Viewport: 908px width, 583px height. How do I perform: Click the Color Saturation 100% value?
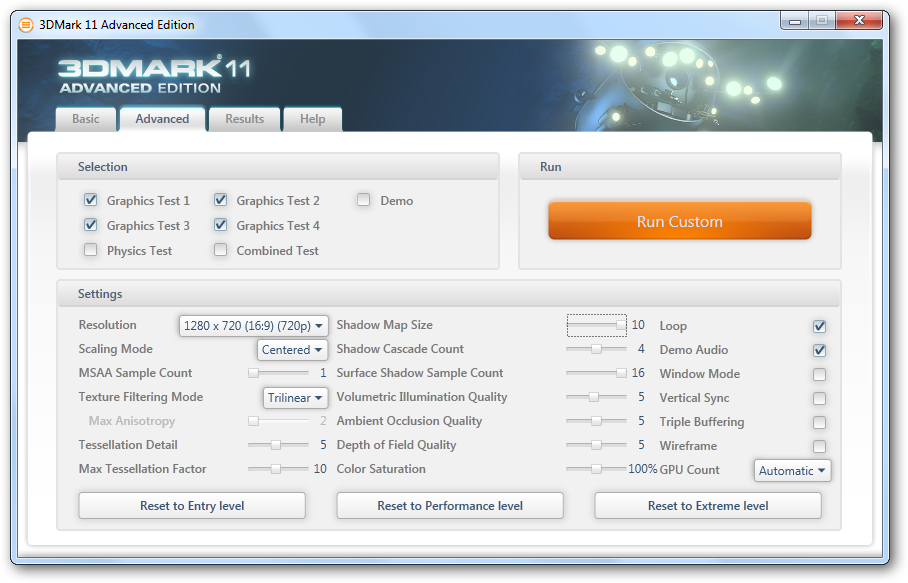643,469
